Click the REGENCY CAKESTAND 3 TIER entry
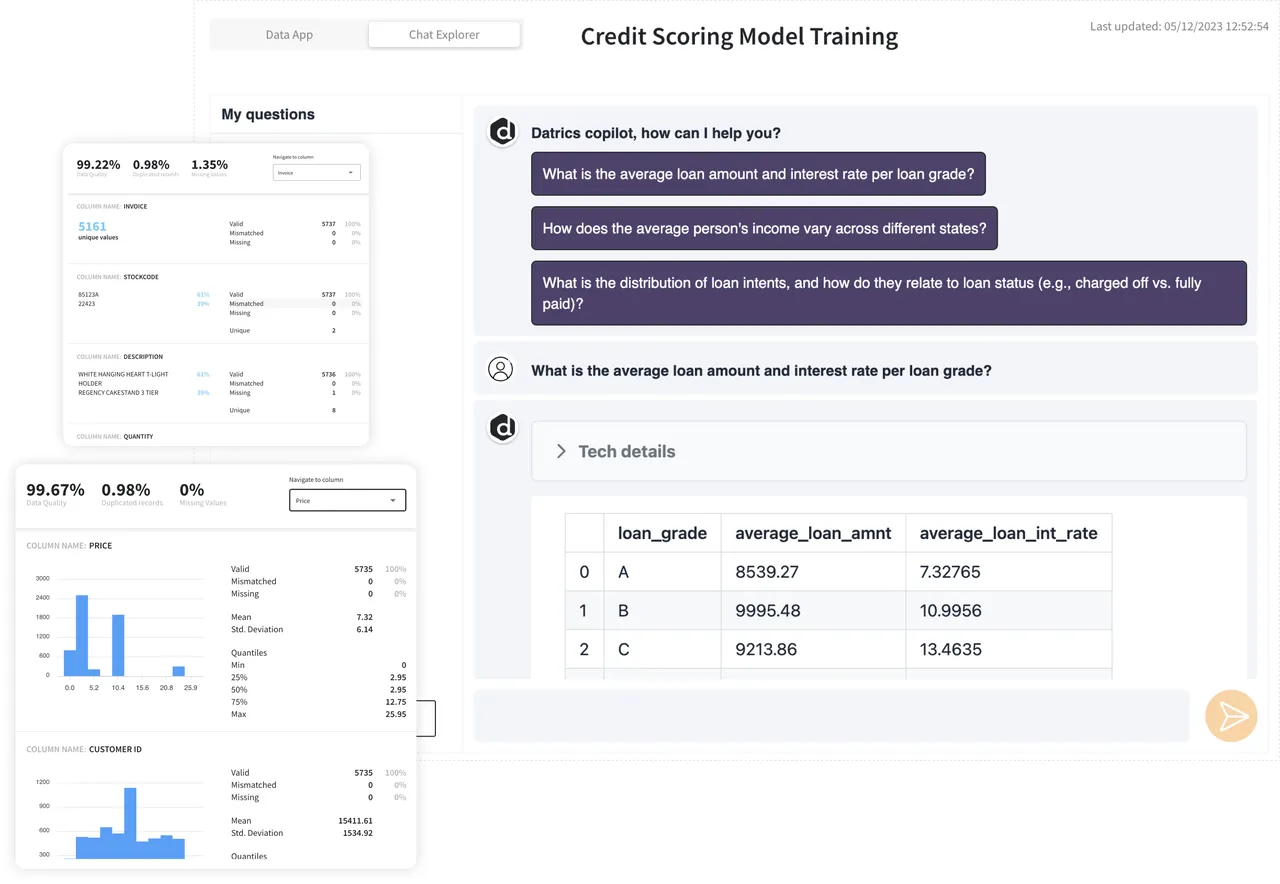 pos(118,393)
